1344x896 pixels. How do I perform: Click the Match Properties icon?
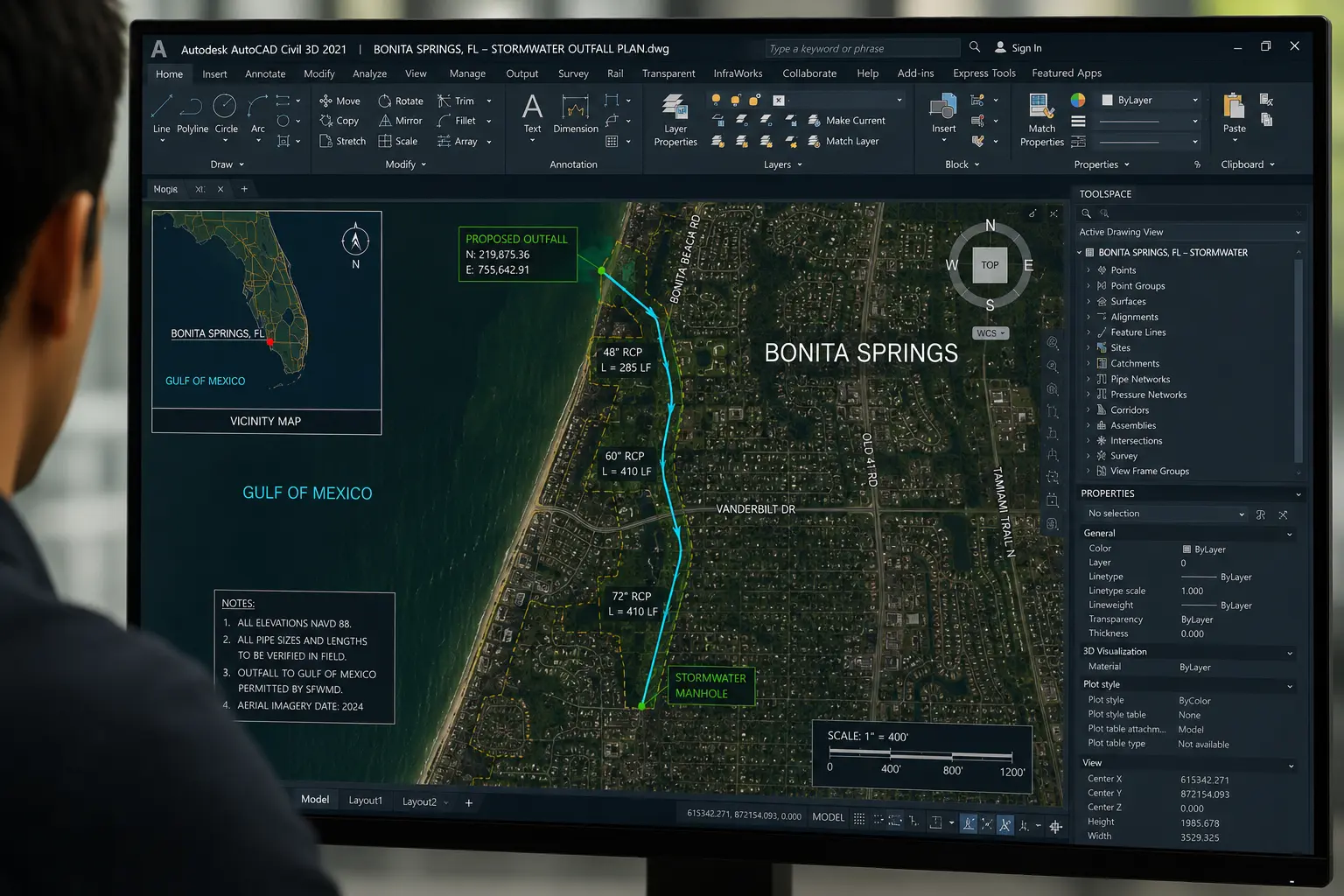(1041, 120)
